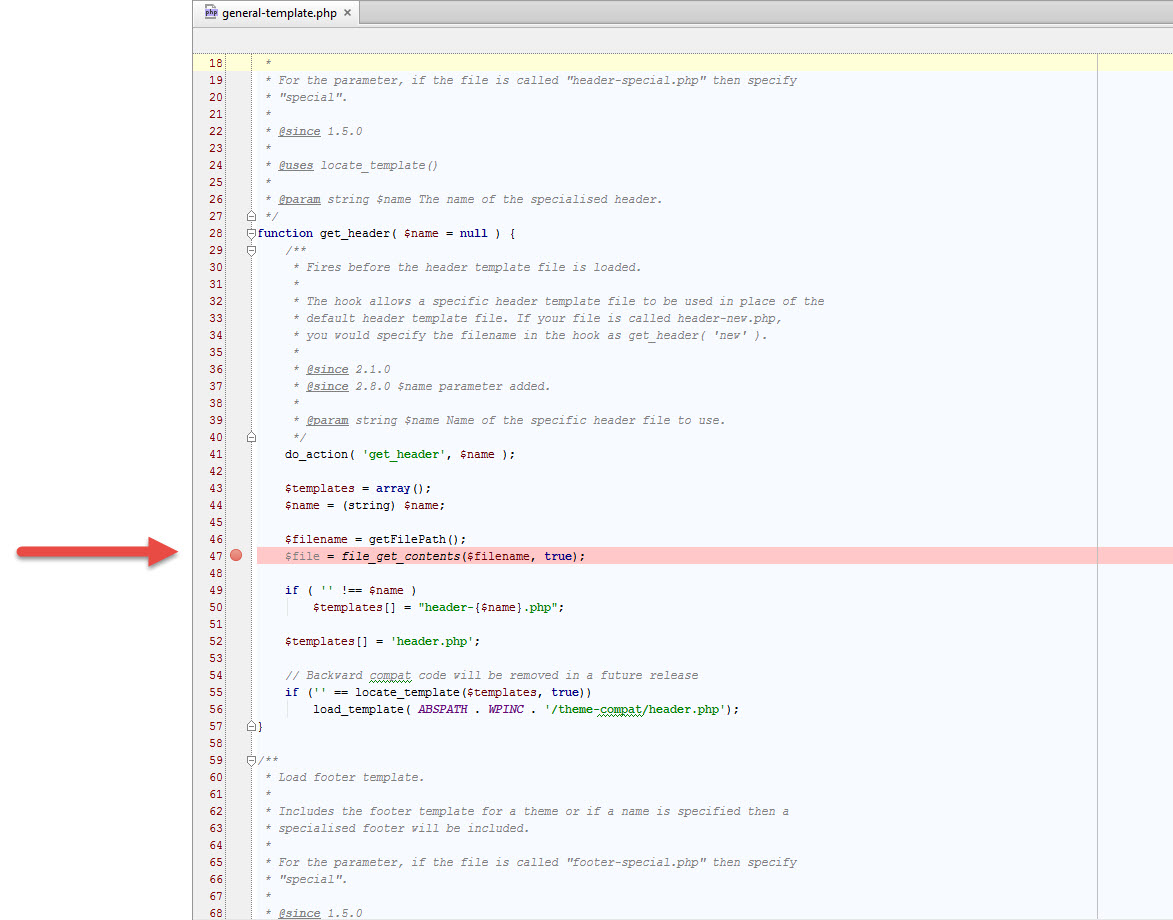Click the PHP file icon on the tab
The width and height of the screenshot is (1173, 920).
[211, 13]
